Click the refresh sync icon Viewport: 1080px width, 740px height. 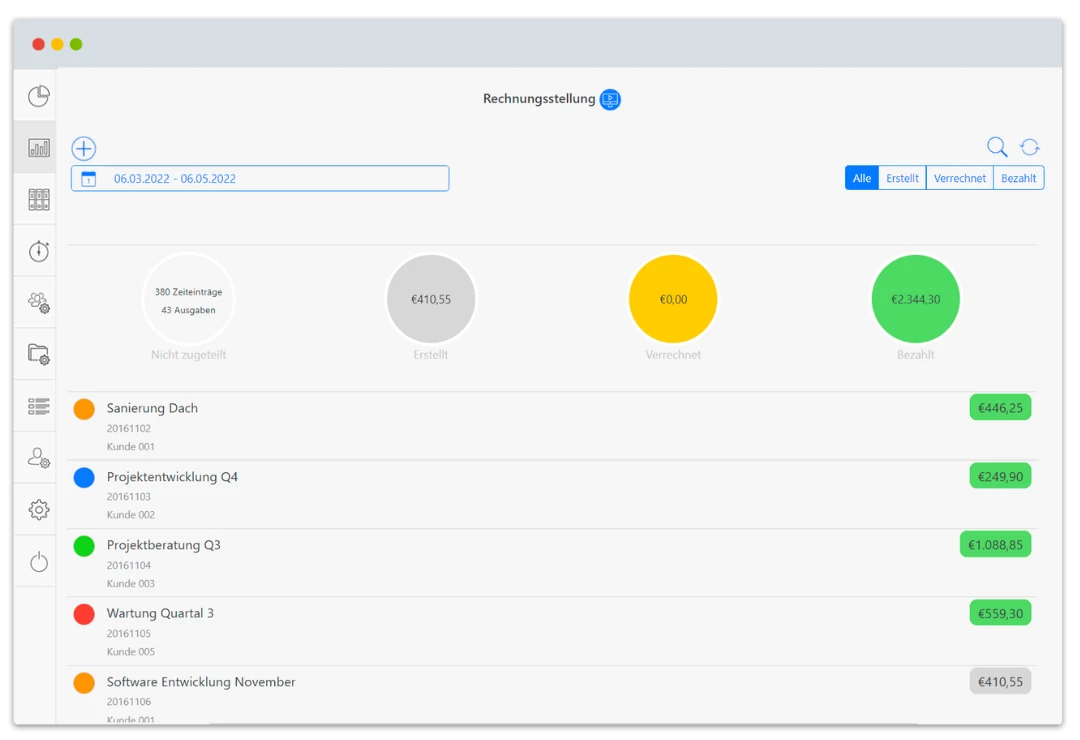(x=1030, y=147)
